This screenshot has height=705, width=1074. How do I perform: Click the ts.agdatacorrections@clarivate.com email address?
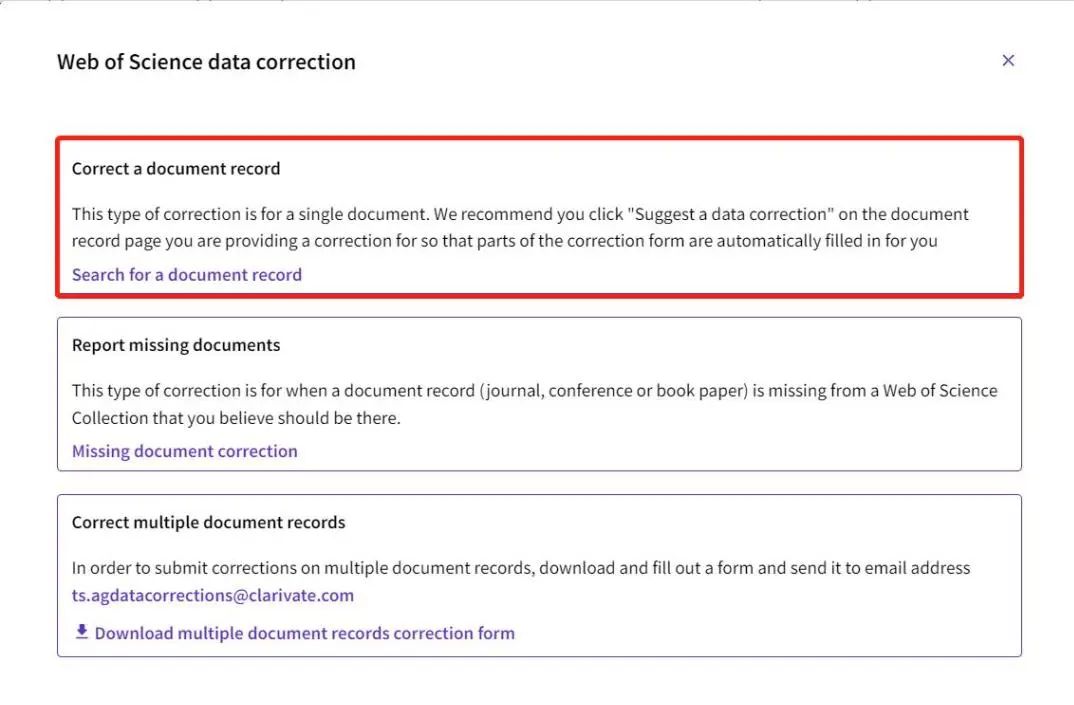coord(213,595)
